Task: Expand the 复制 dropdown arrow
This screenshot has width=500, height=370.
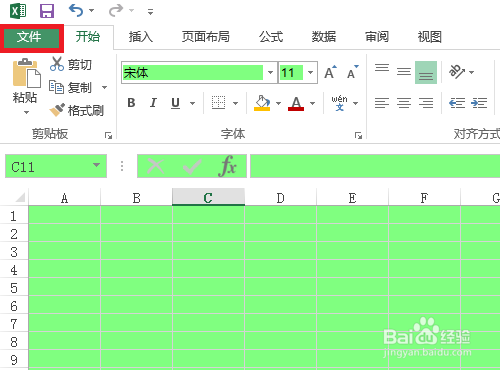Action: (105, 88)
